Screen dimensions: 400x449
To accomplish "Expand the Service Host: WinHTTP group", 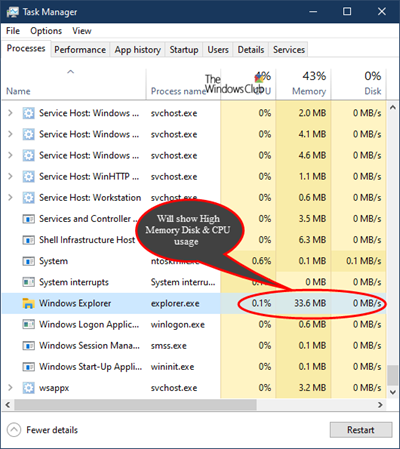I will tap(10, 176).
